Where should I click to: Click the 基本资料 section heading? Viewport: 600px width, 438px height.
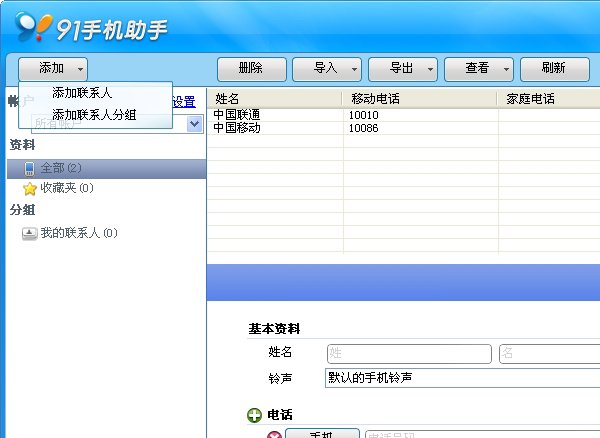(x=274, y=328)
